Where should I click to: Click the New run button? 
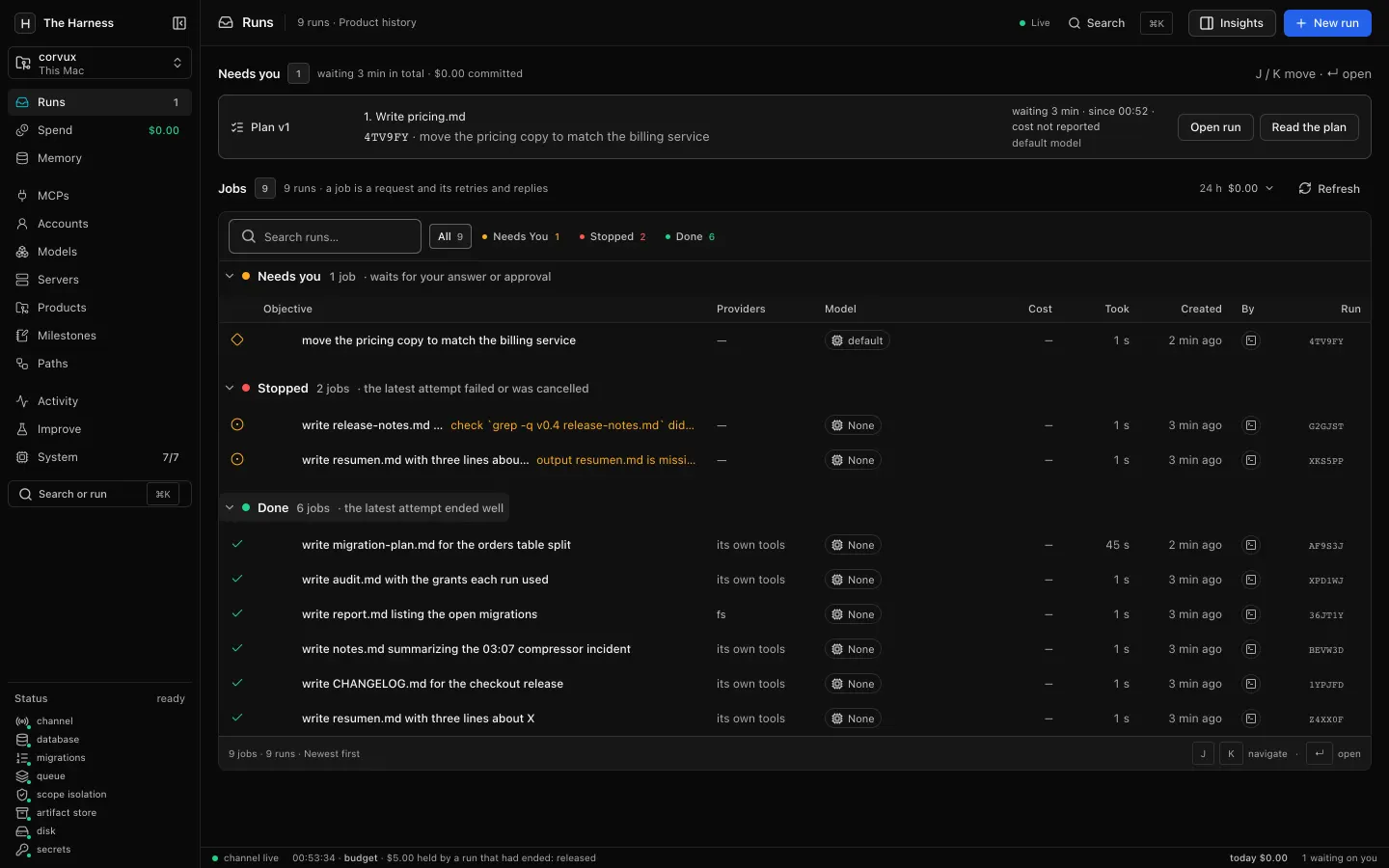1327,23
